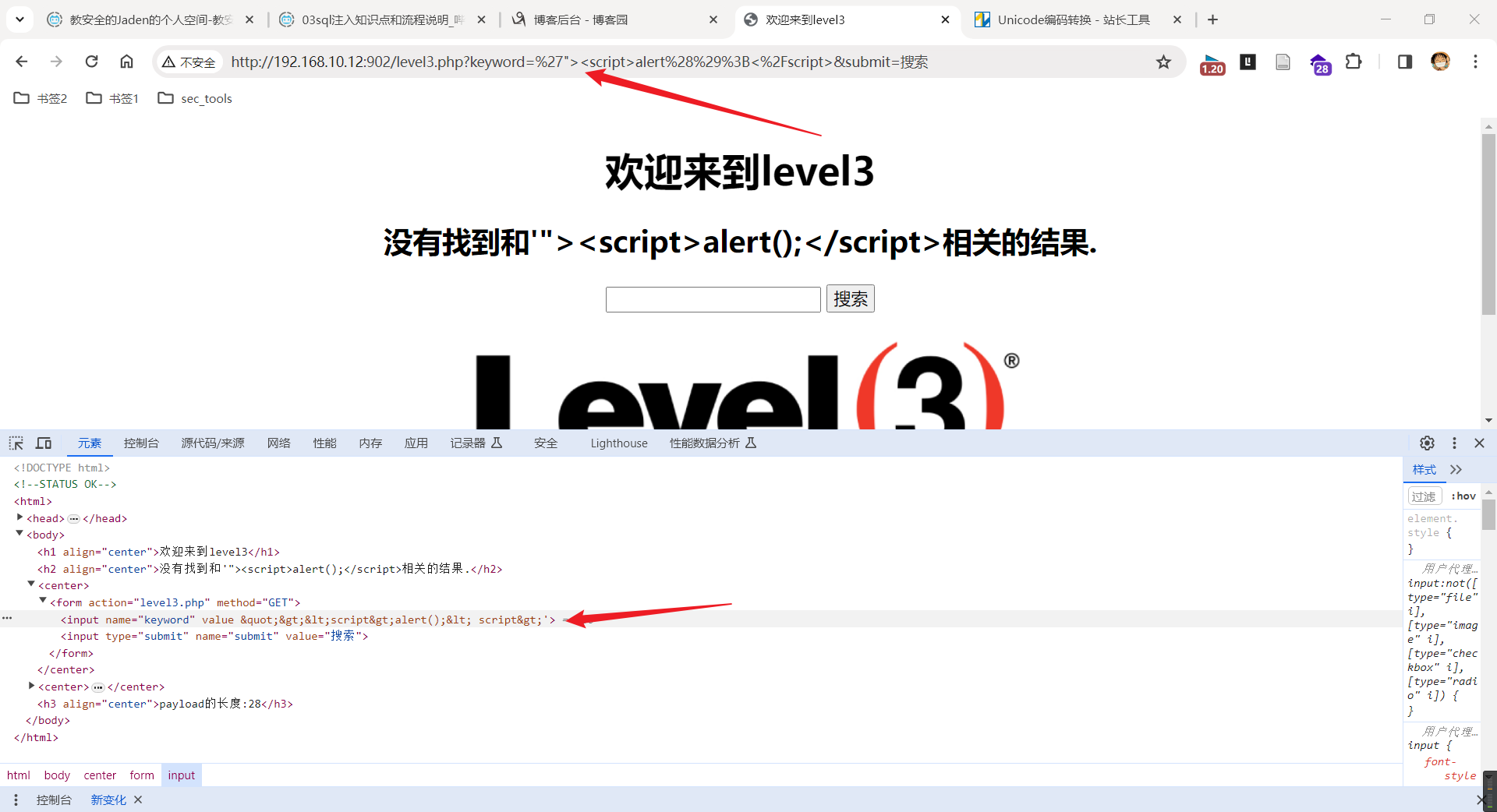The height and width of the screenshot is (812, 1497).
Task: Open the drawer's three-dot menu
Action: [x=16, y=800]
